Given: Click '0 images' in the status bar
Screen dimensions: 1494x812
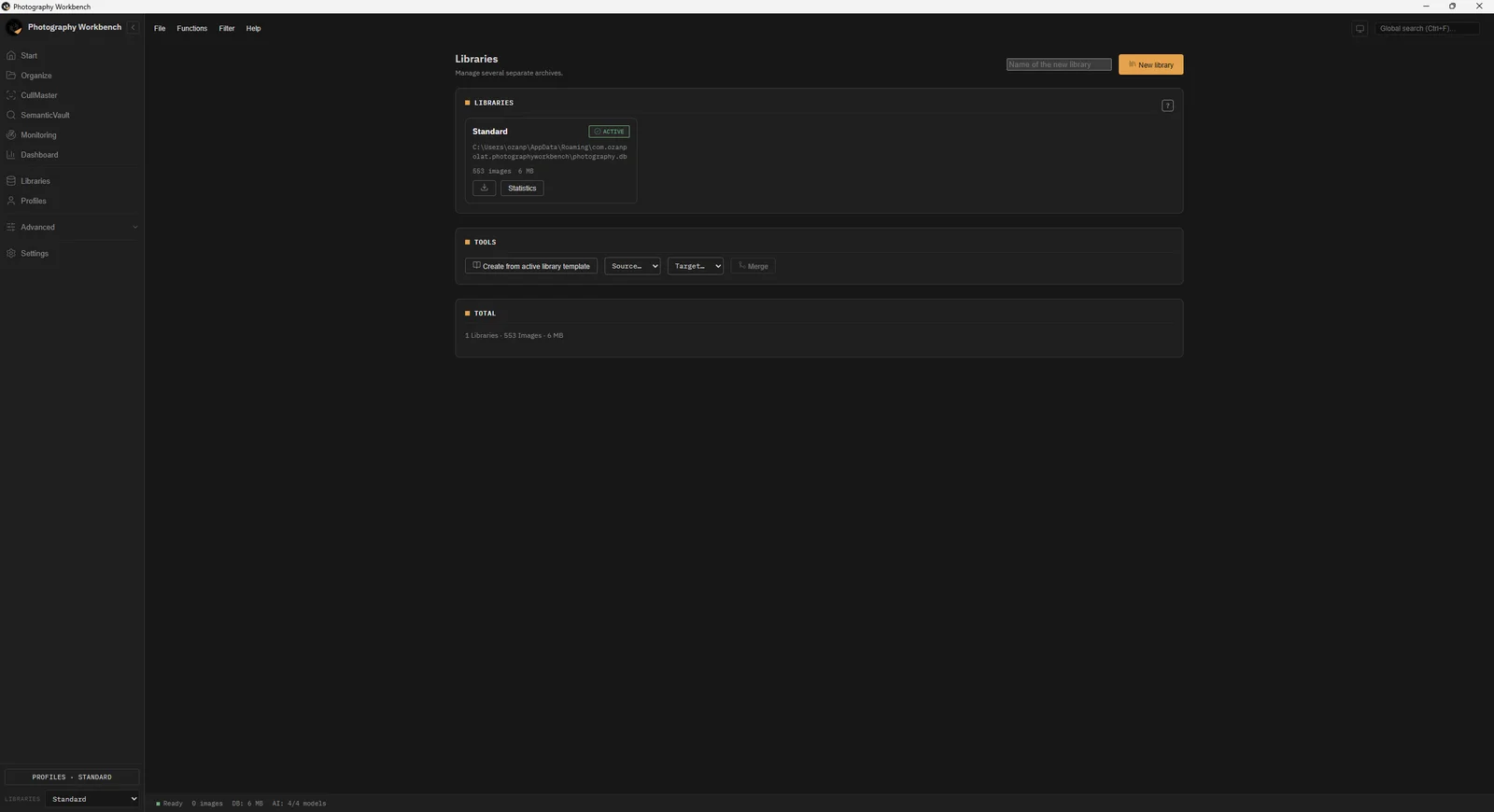Looking at the screenshot, I should click(x=207, y=804).
